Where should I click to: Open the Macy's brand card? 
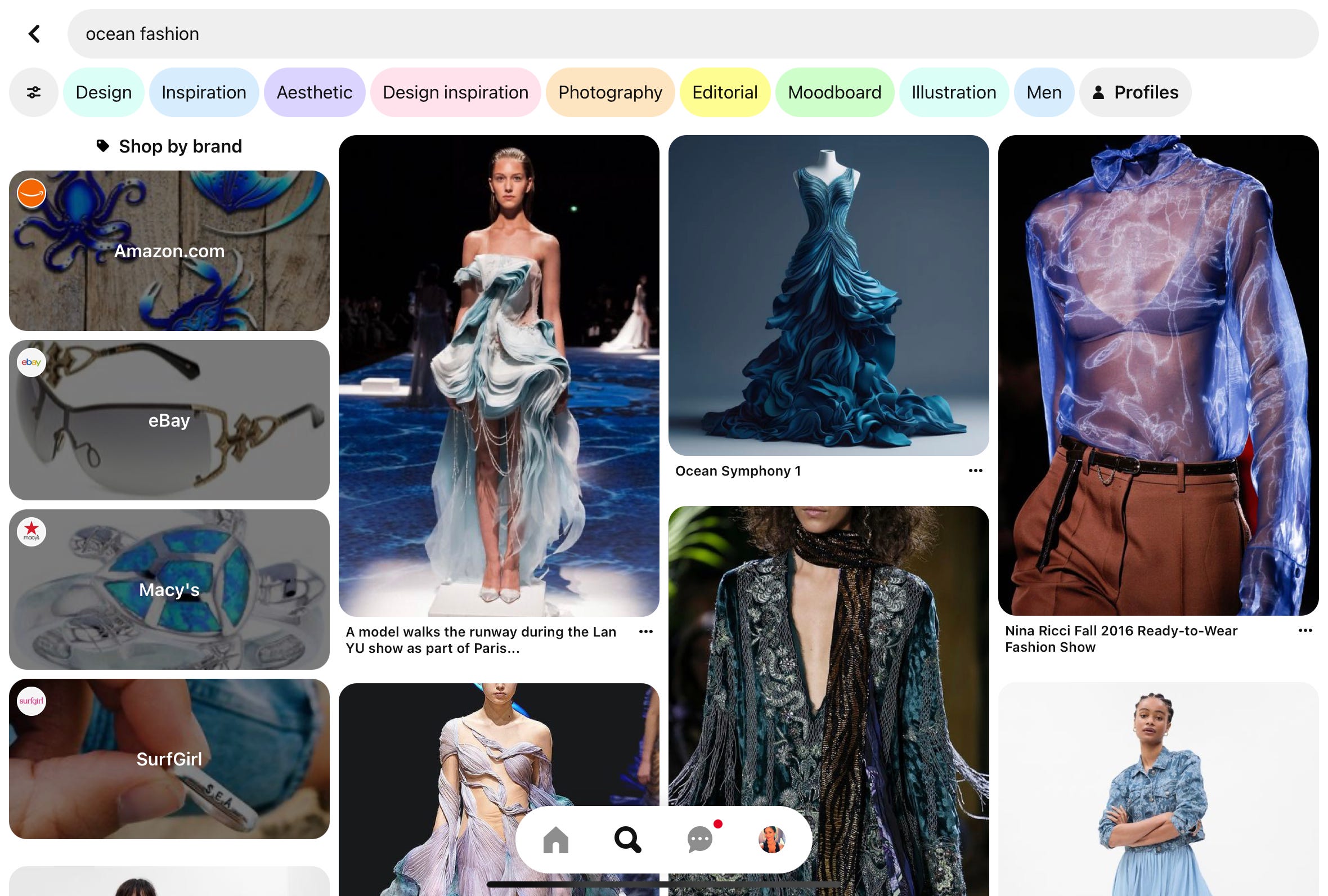click(x=169, y=590)
